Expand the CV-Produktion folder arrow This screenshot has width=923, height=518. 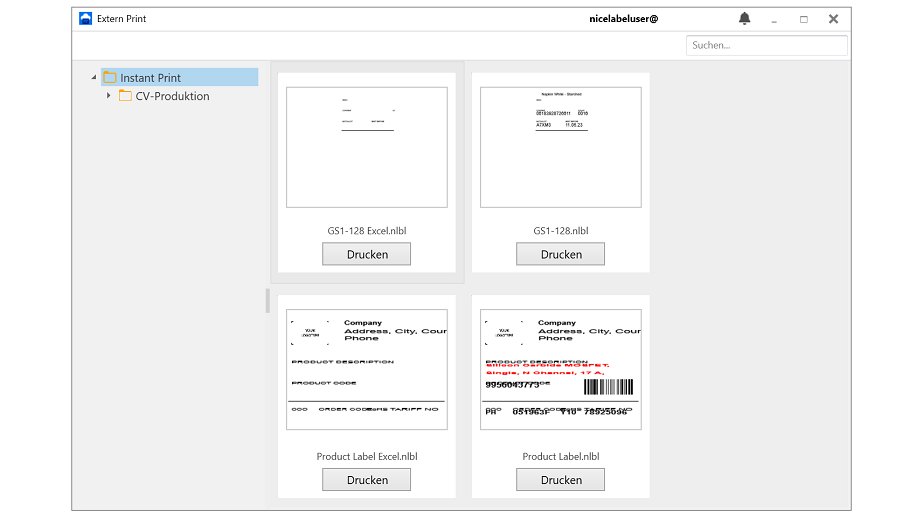pos(108,97)
